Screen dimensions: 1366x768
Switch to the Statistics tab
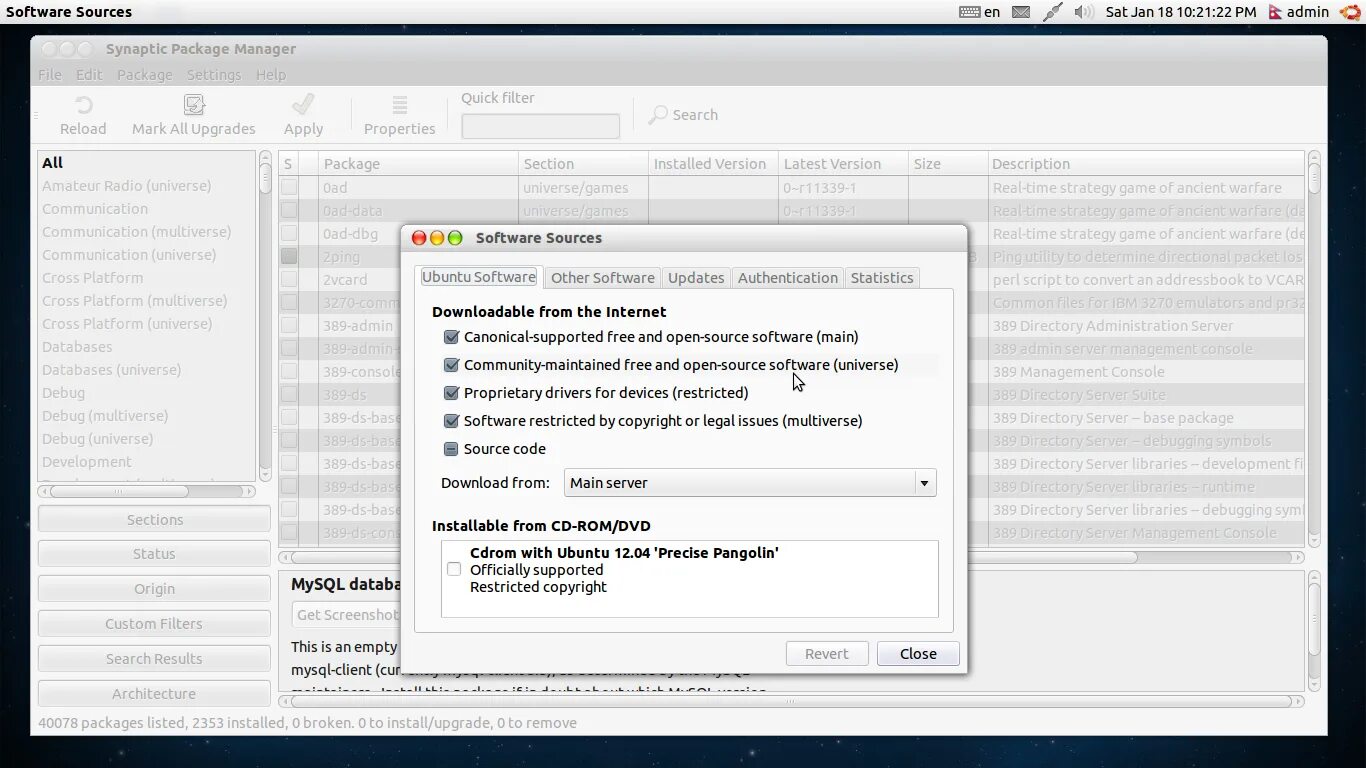tap(882, 278)
